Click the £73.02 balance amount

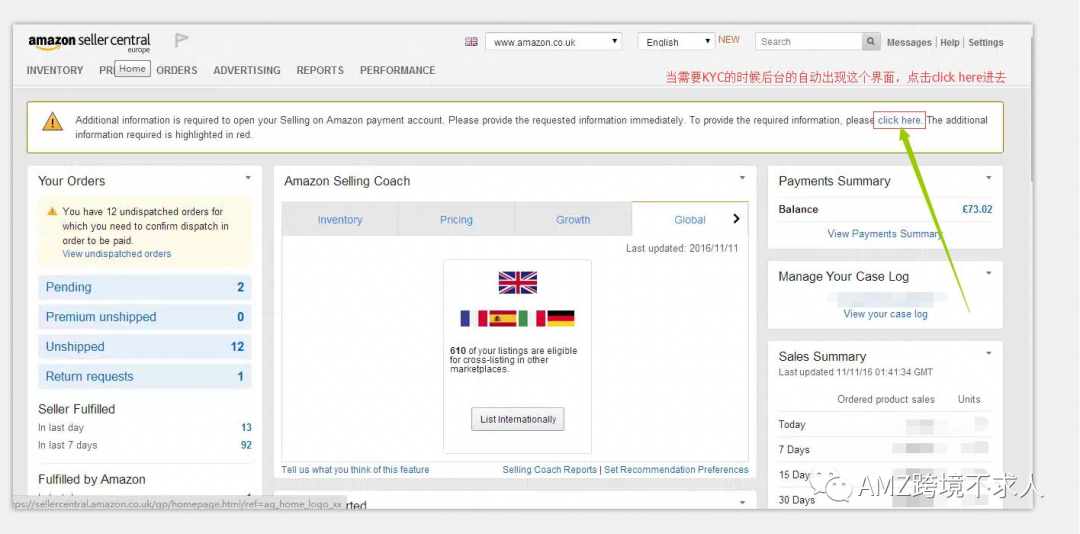point(977,209)
